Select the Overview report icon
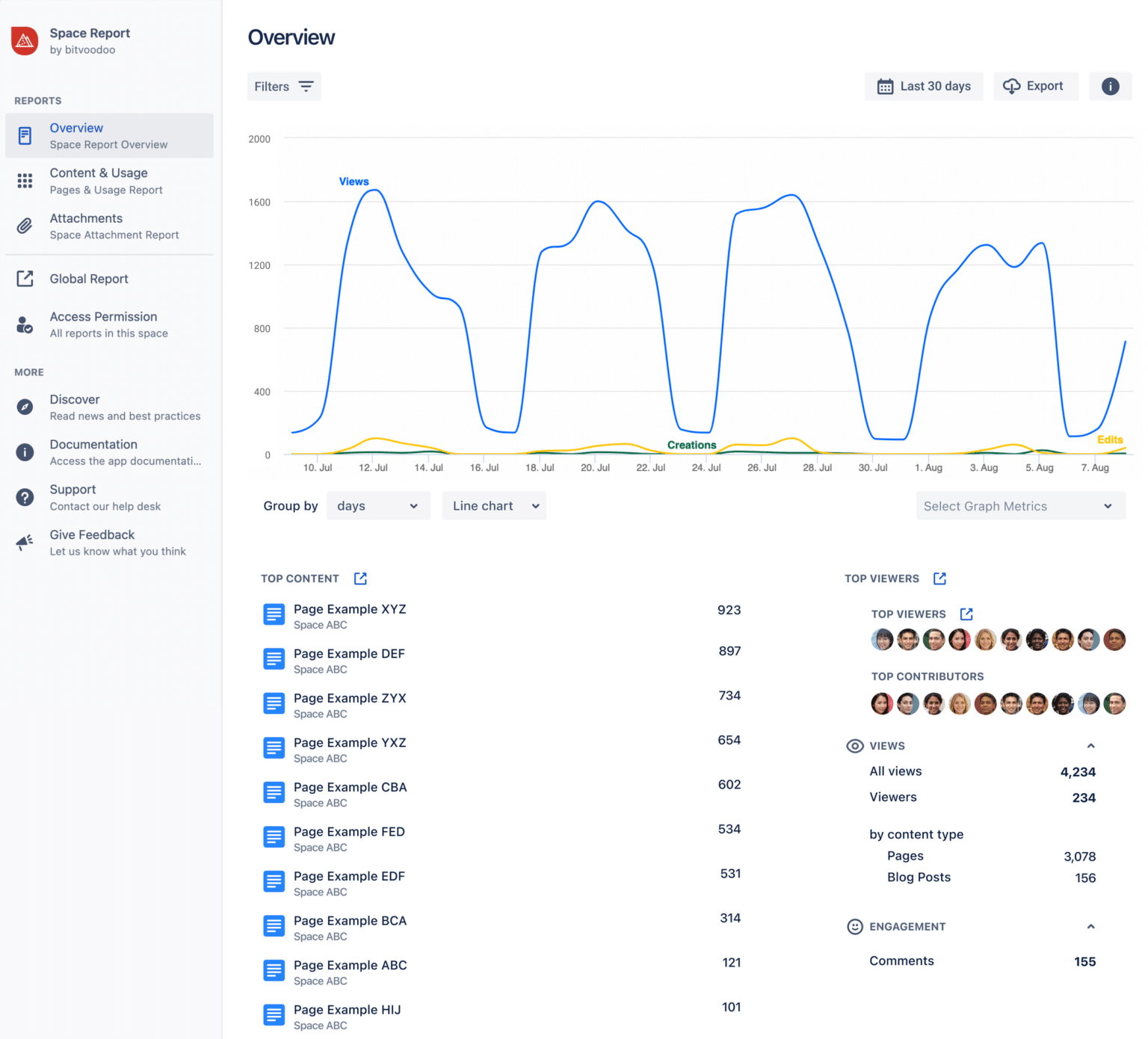This screenshot has width=1148, height=1039. coord(25,135)
